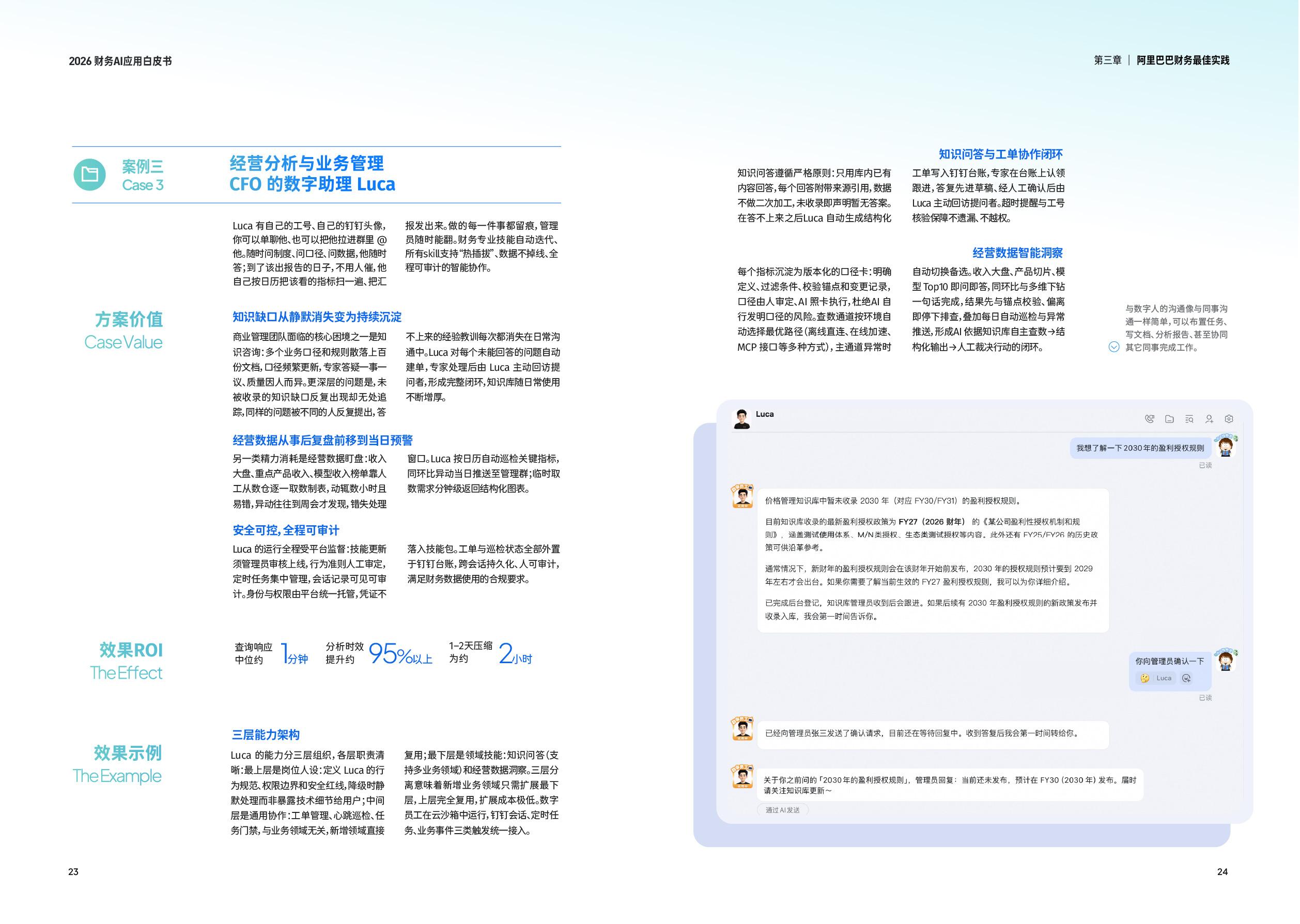1300x924 pixels.
Task: Click the title CFO 的数字助理 Luca
Action: 312,184
